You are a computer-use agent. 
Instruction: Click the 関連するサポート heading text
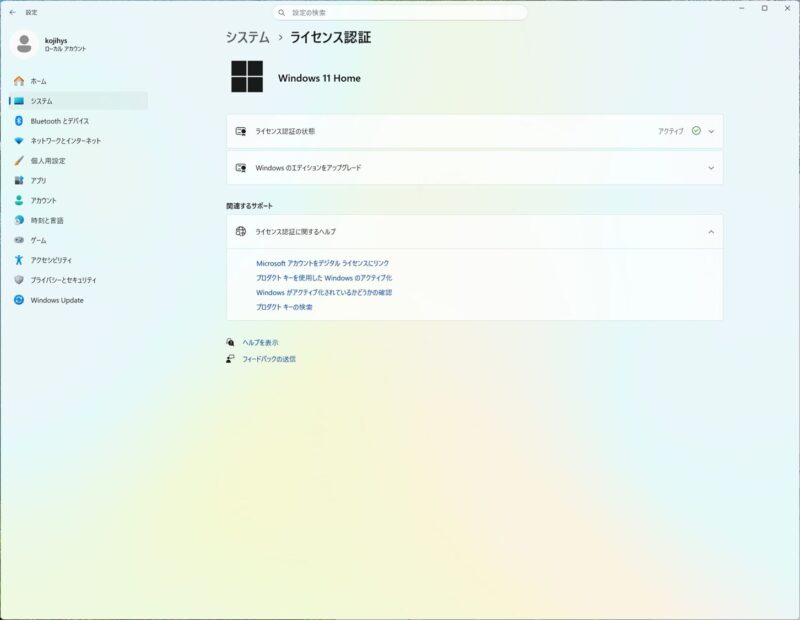(249, 206)
